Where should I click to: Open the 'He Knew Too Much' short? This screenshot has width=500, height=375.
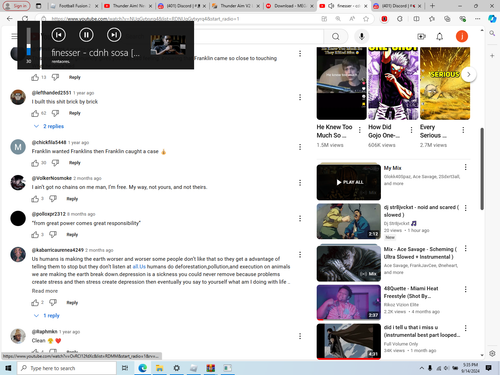coord(341,83)
